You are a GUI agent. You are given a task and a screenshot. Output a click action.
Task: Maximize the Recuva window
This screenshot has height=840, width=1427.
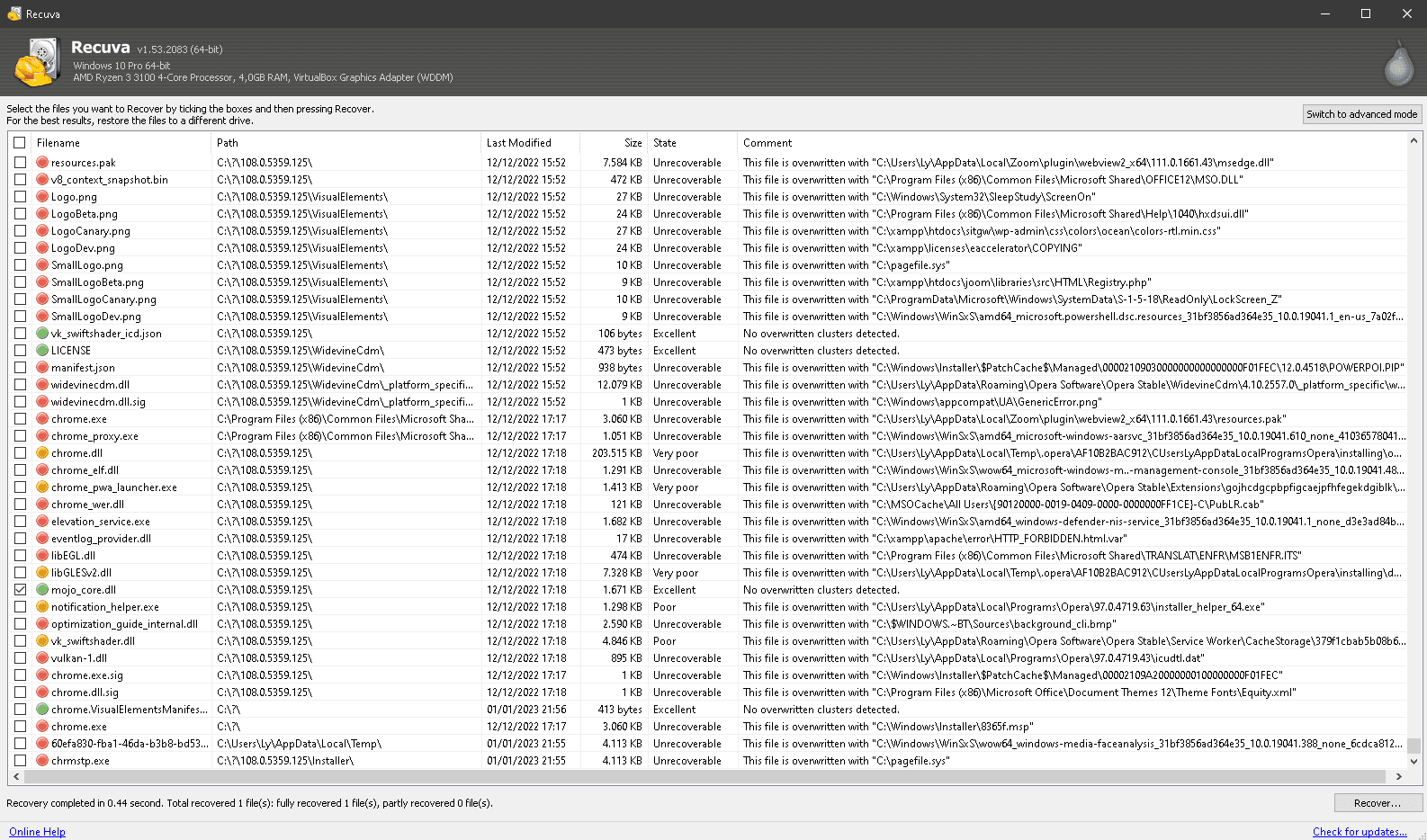click(1365, 13)
